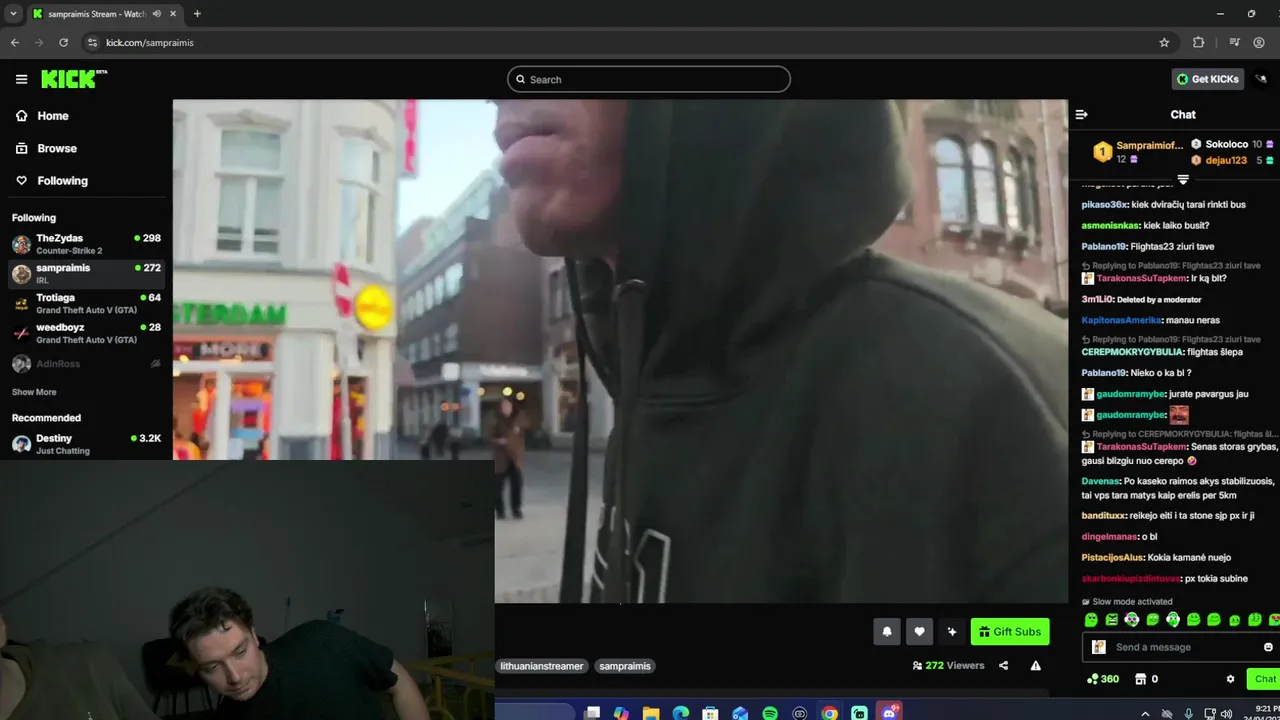Open sampraimis channel in Following list
Screen dimensions: 1280x720
click(86, 274)
